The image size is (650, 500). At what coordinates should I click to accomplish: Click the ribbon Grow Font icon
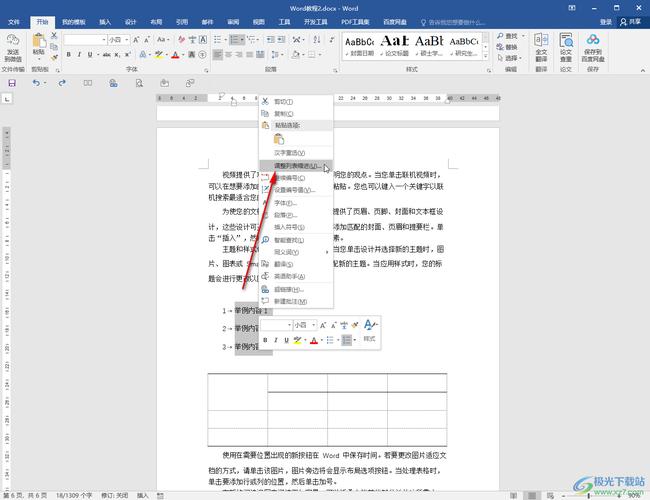click(x=136, y=40)
